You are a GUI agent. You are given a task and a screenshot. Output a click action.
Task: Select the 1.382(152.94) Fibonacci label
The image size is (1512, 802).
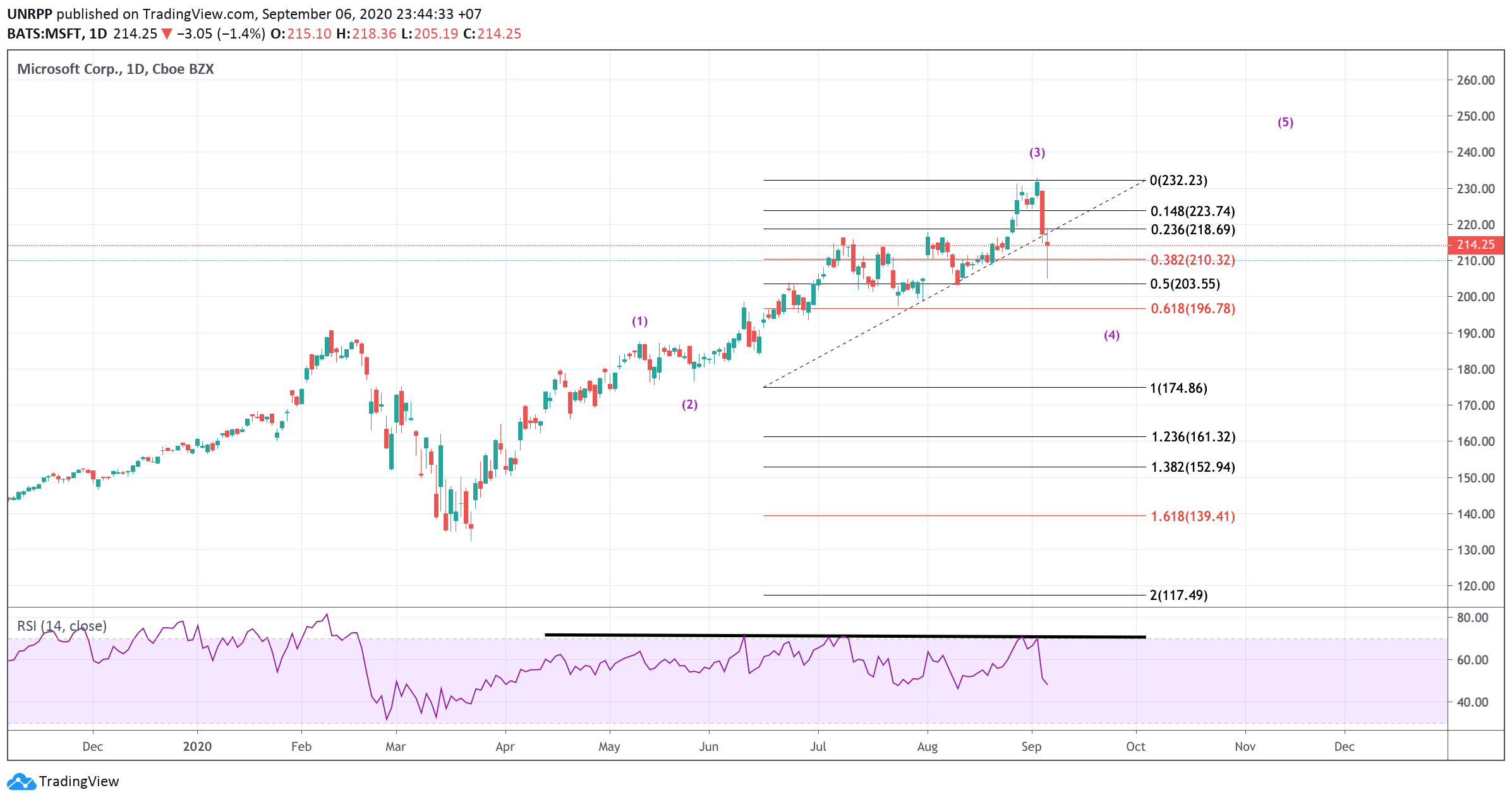(1192, 467)
